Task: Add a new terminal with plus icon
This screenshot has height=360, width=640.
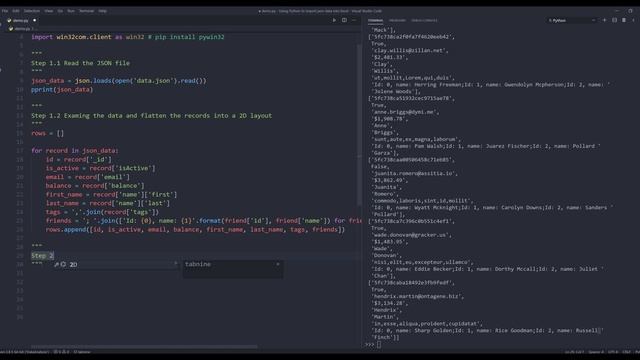Action: (x=604, y=20)
